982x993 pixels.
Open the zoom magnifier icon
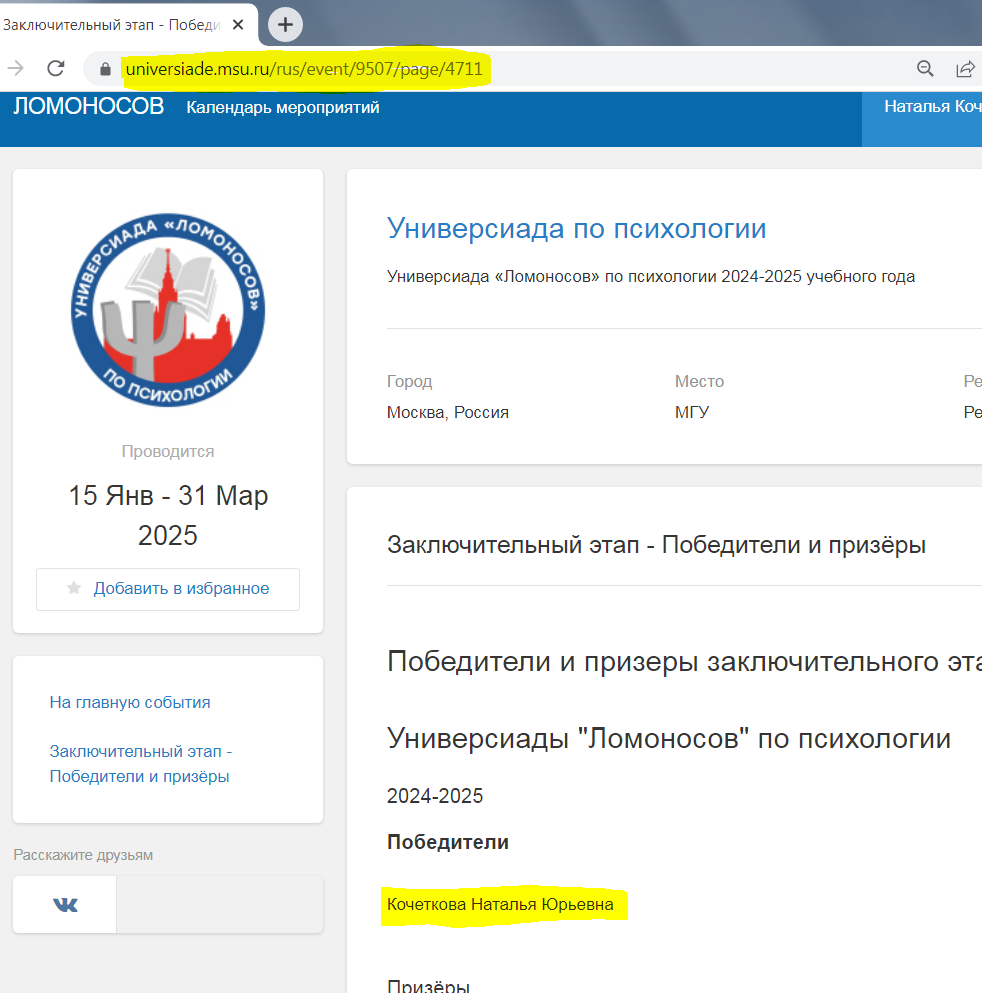click(925, 68)
